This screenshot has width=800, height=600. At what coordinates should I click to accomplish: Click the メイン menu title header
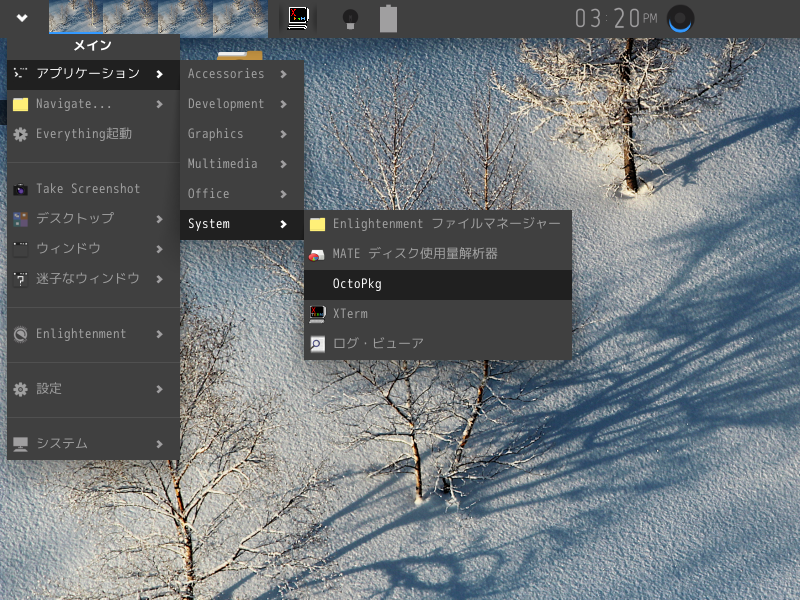point(93,46)
